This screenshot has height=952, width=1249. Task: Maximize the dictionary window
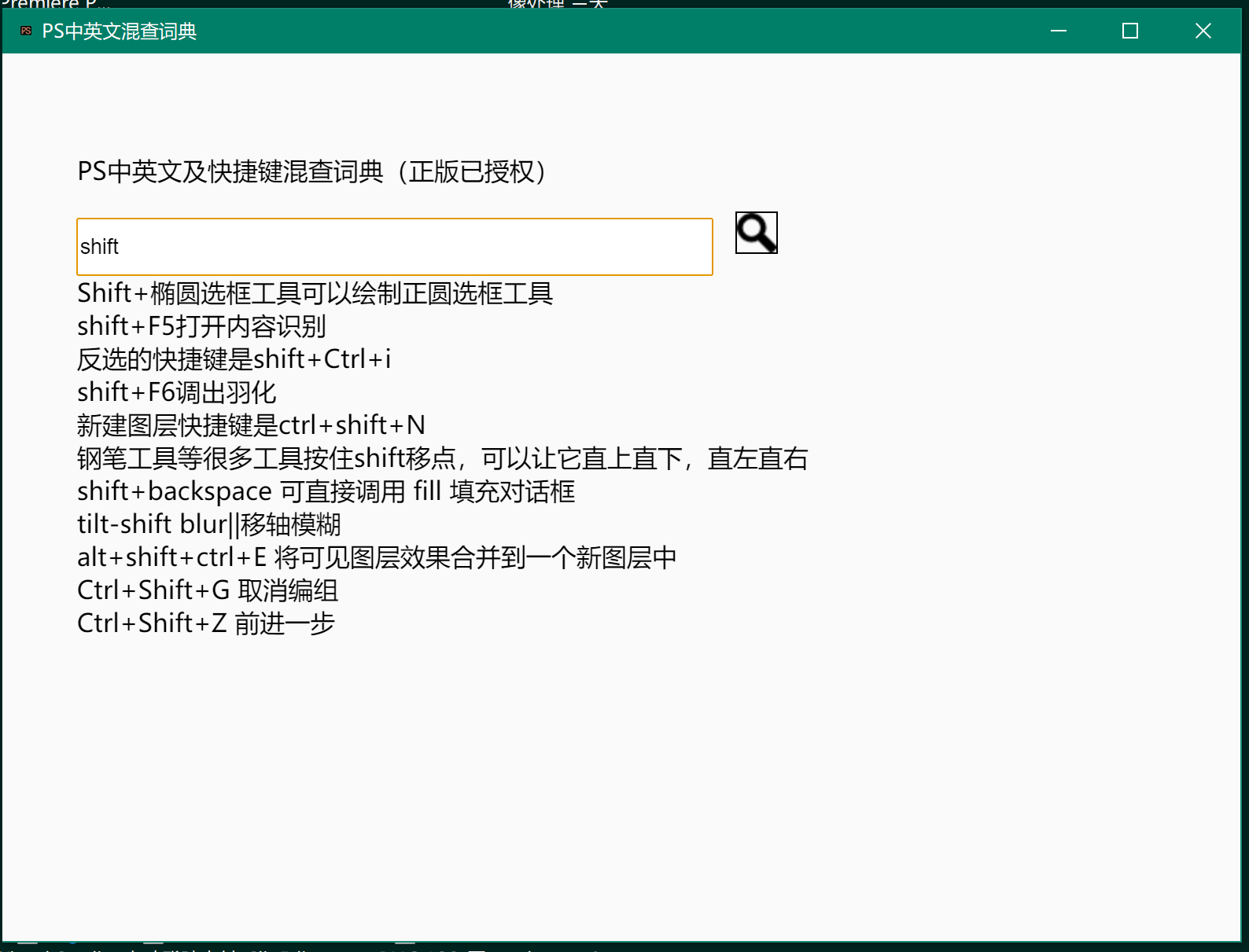coord(1130,31)
